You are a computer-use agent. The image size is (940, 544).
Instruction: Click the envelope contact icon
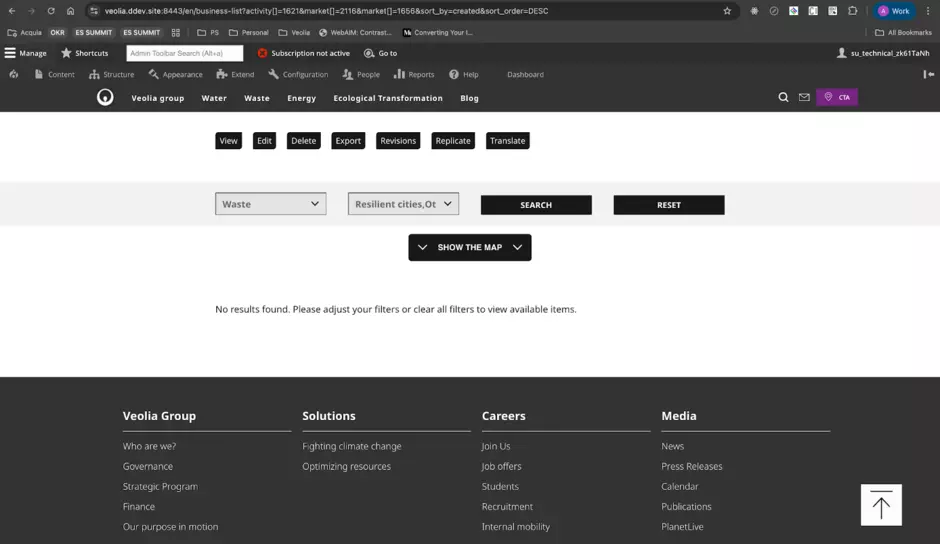pos(804,97)
